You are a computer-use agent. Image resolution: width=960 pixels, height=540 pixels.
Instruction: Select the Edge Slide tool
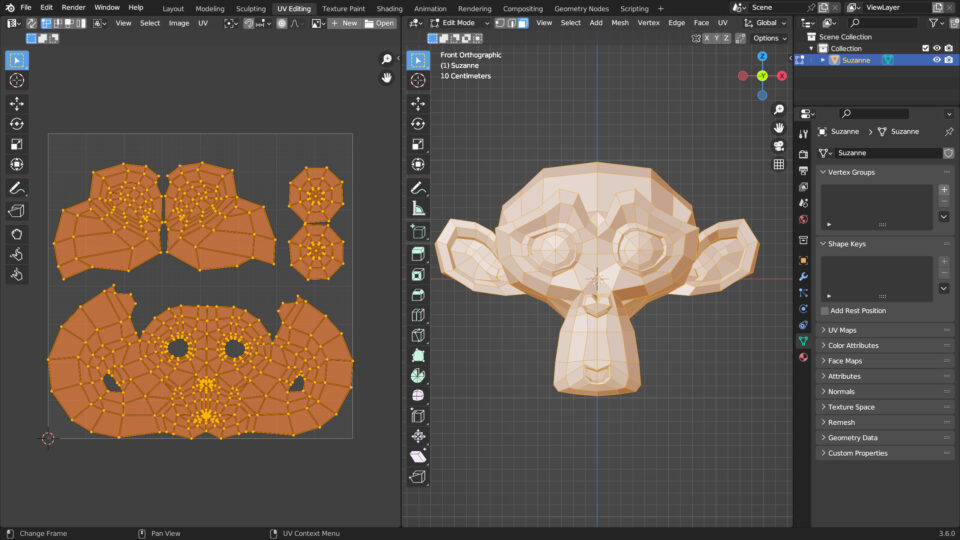tap(418, 416)
